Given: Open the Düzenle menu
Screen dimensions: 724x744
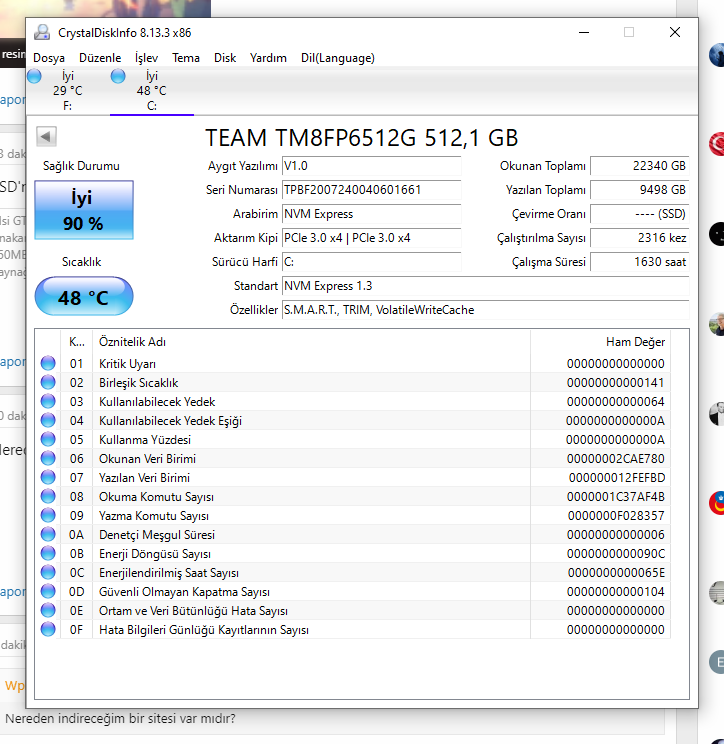Looking at the screenshot, I should [100, 58].
